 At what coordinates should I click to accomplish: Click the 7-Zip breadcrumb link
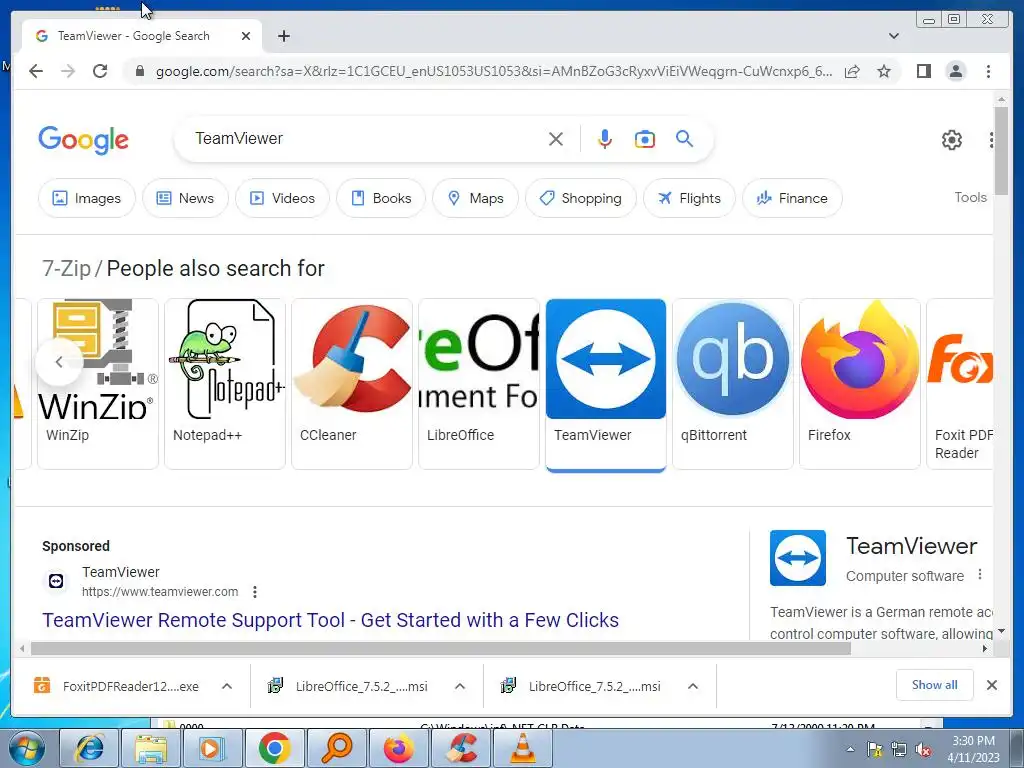pos(67,268)
